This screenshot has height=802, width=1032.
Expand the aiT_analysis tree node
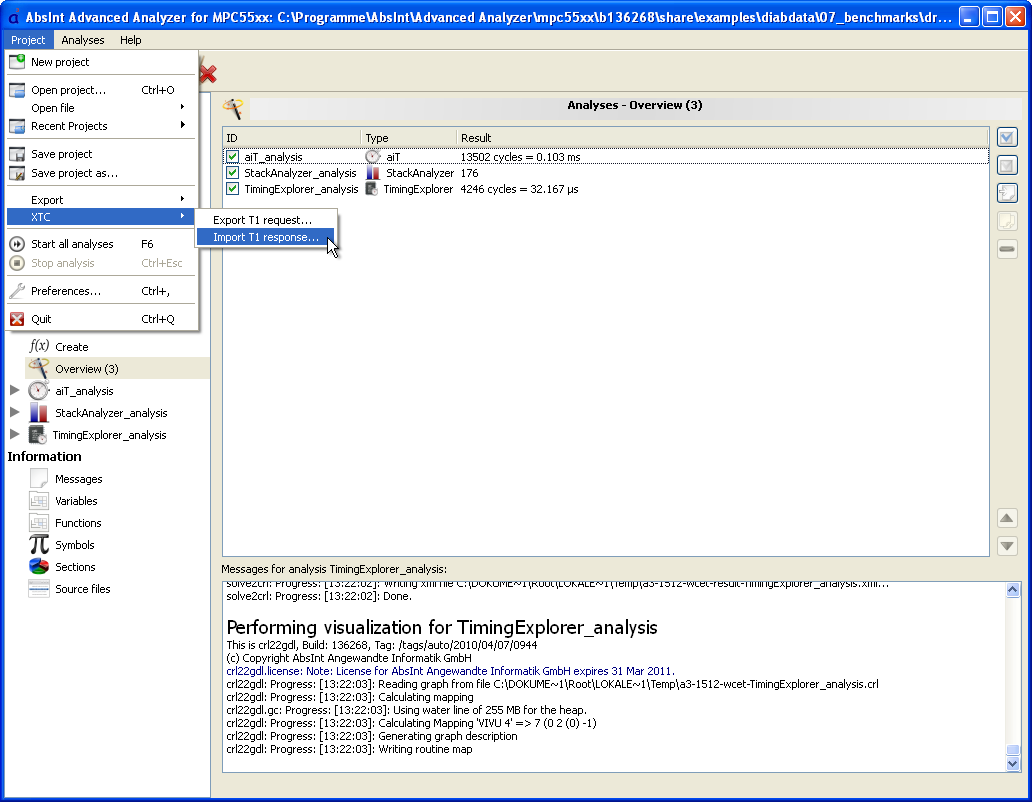pos(14,391)
